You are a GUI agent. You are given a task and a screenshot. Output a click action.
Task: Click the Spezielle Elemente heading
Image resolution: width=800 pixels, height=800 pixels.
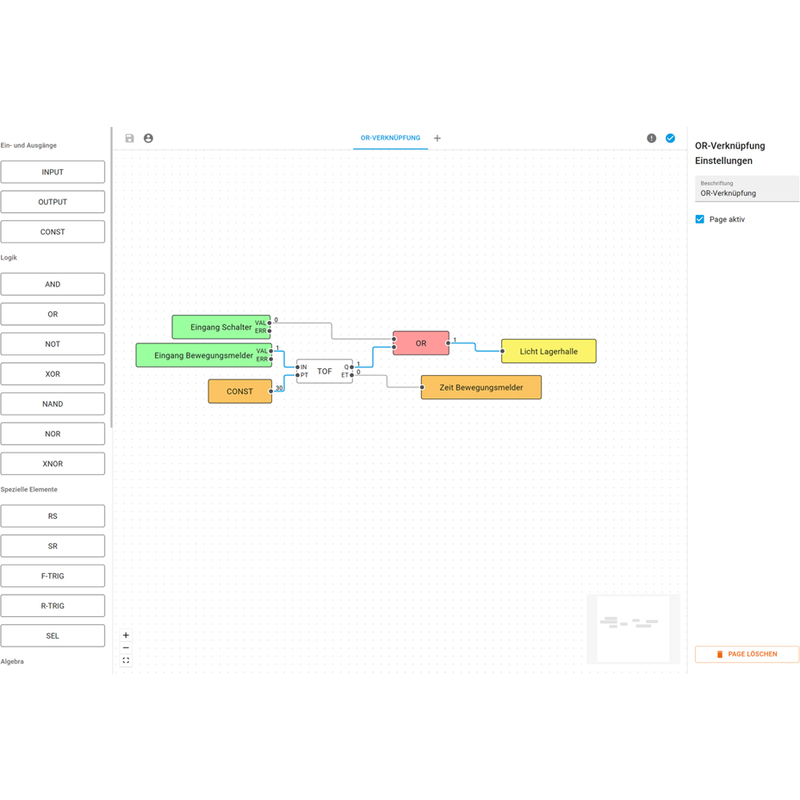tap(29, 489)
